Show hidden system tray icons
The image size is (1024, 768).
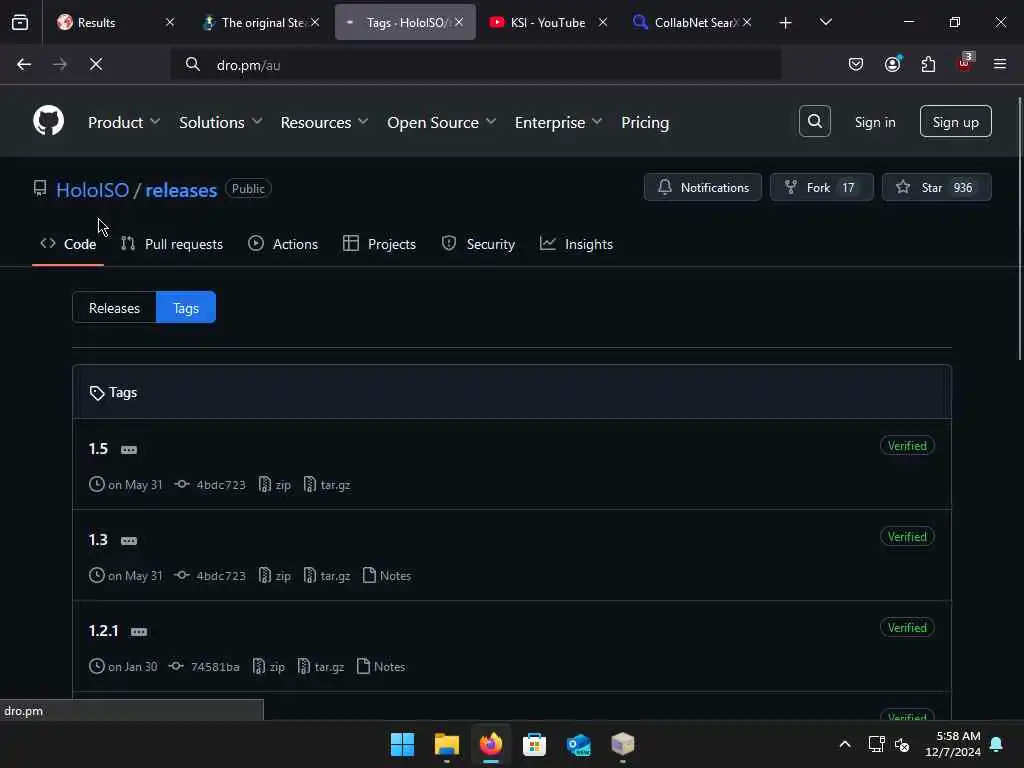844,744
